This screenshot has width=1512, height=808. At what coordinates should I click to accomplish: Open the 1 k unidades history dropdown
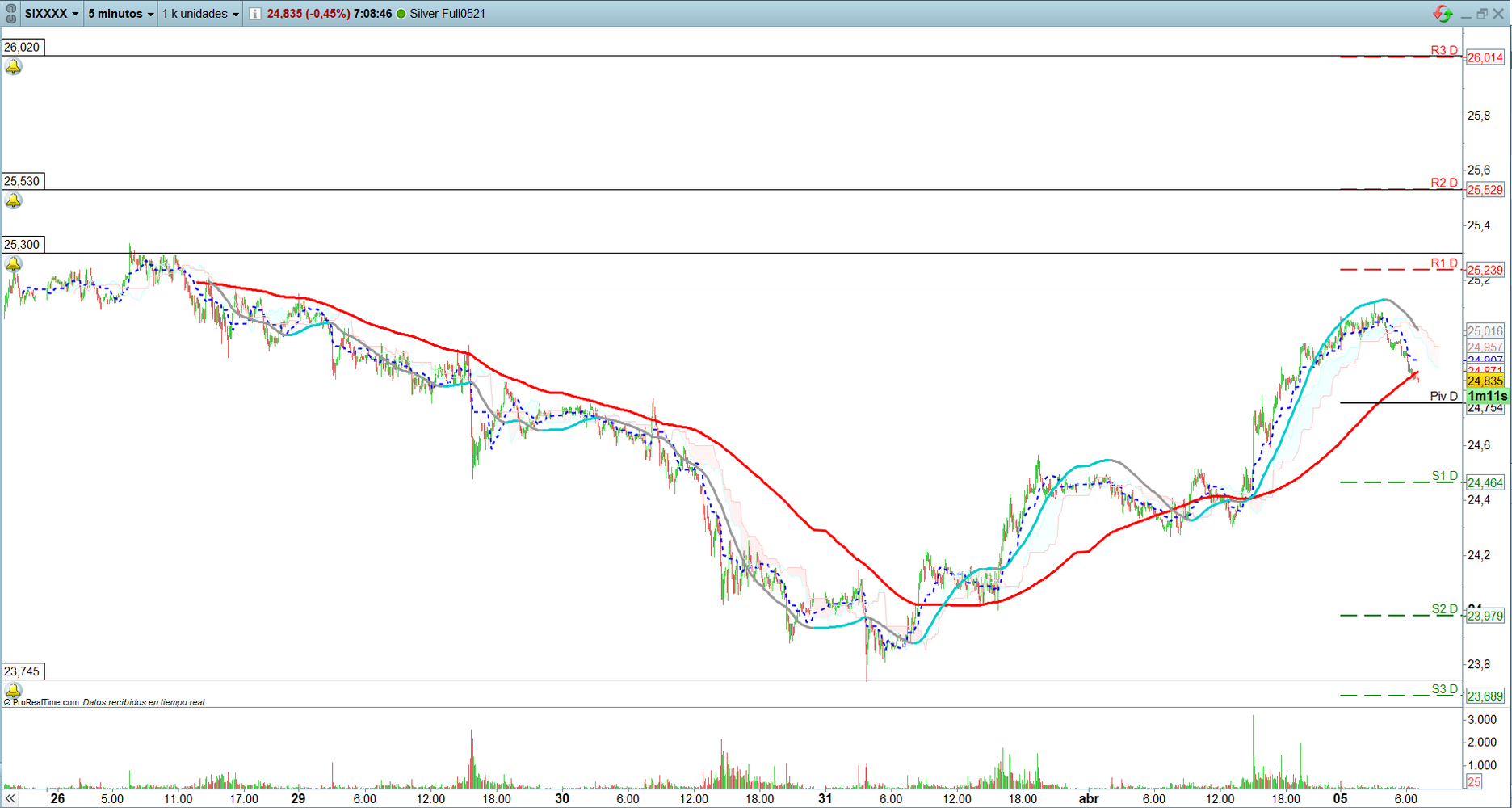200,14
